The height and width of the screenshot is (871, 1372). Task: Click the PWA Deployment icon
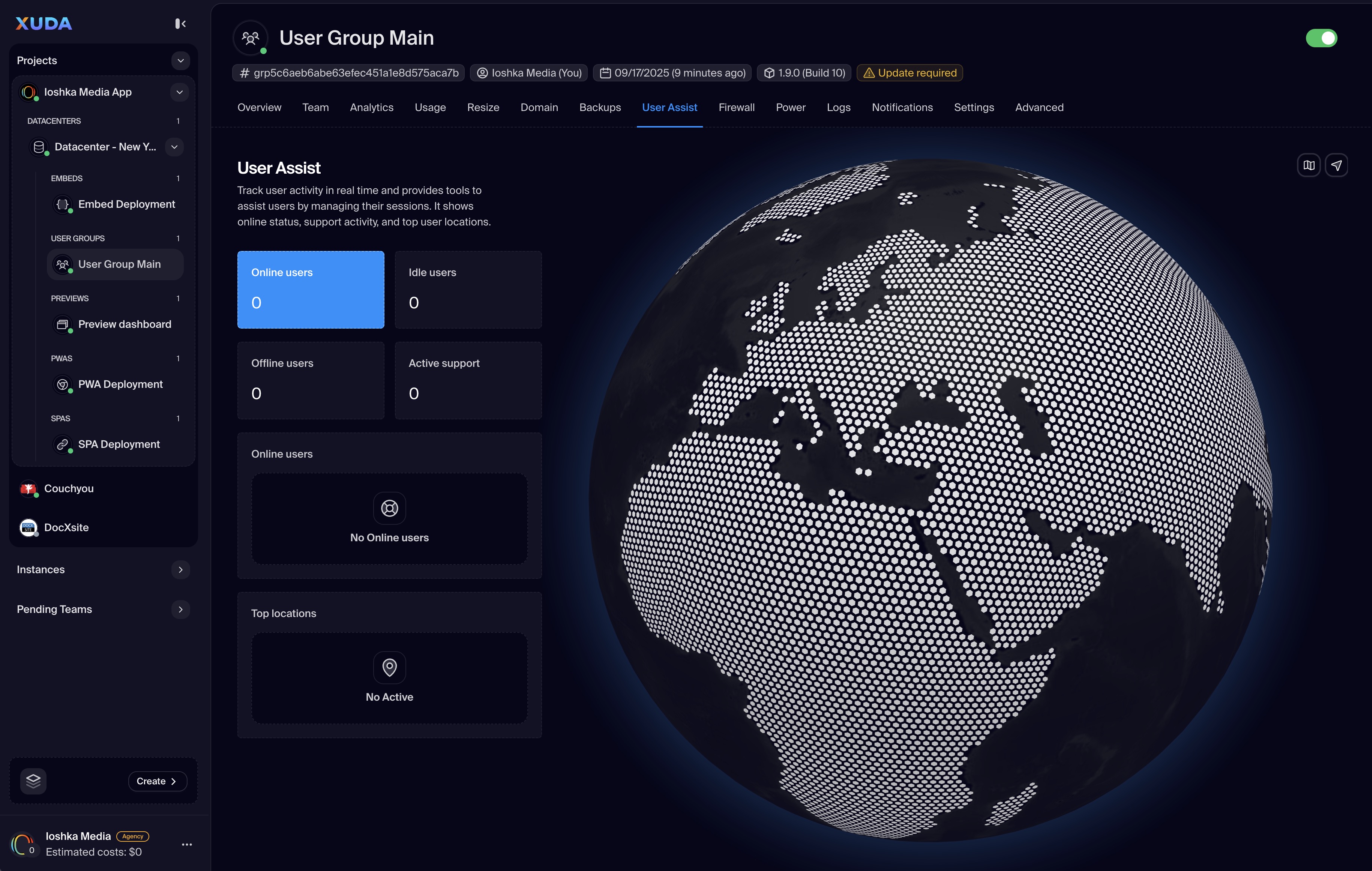pos(63,384)
